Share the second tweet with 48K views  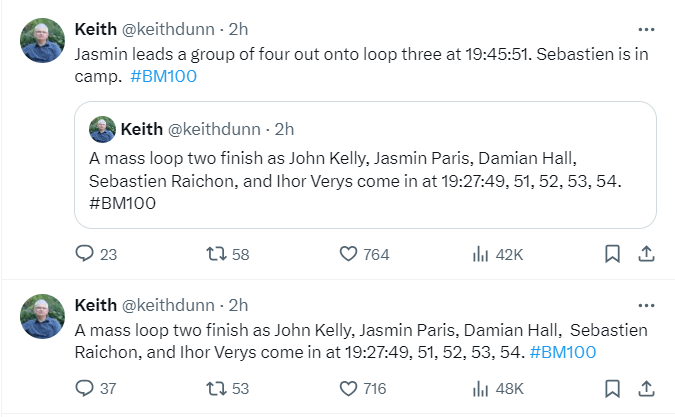pos(646,387)
